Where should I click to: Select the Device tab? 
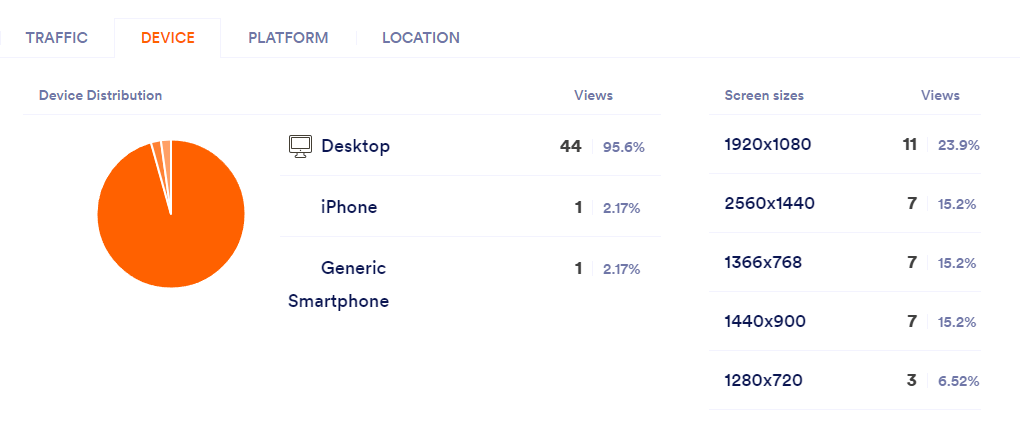167,38
